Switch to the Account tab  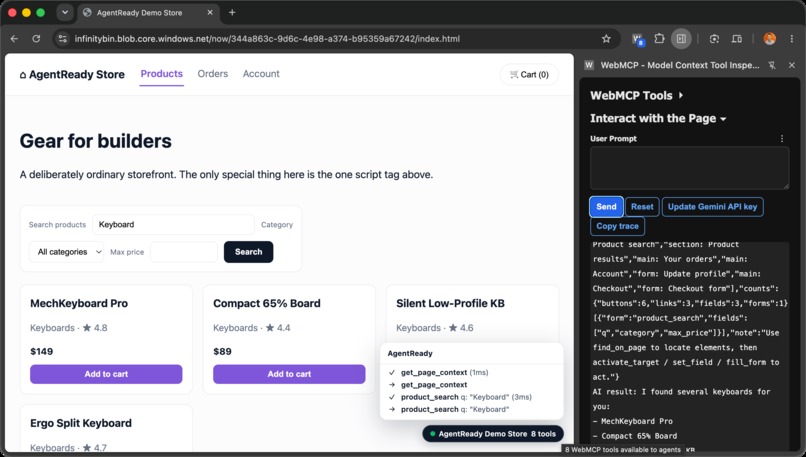click(261, 74)
